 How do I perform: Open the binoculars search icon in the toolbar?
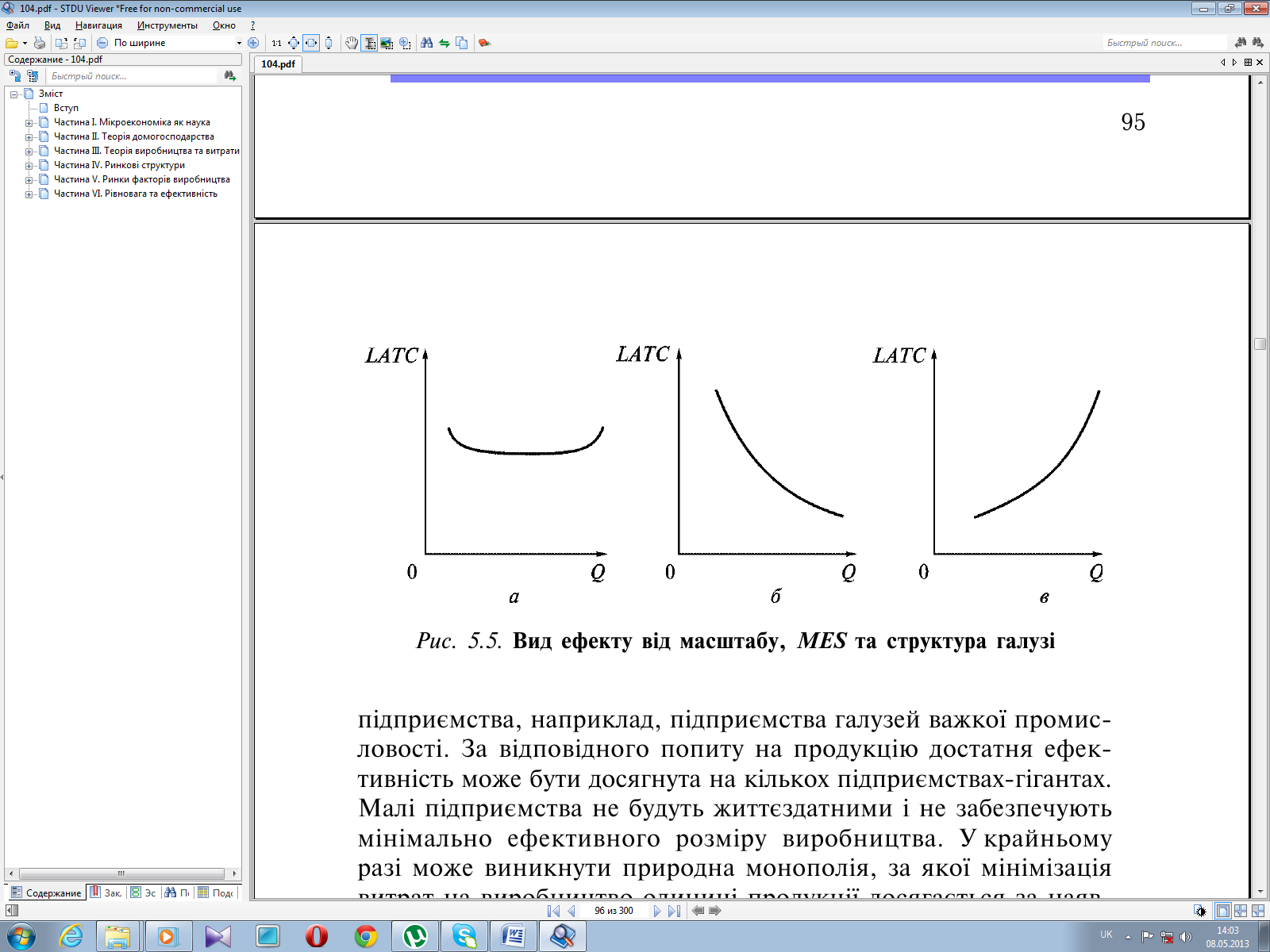(427, 43)
